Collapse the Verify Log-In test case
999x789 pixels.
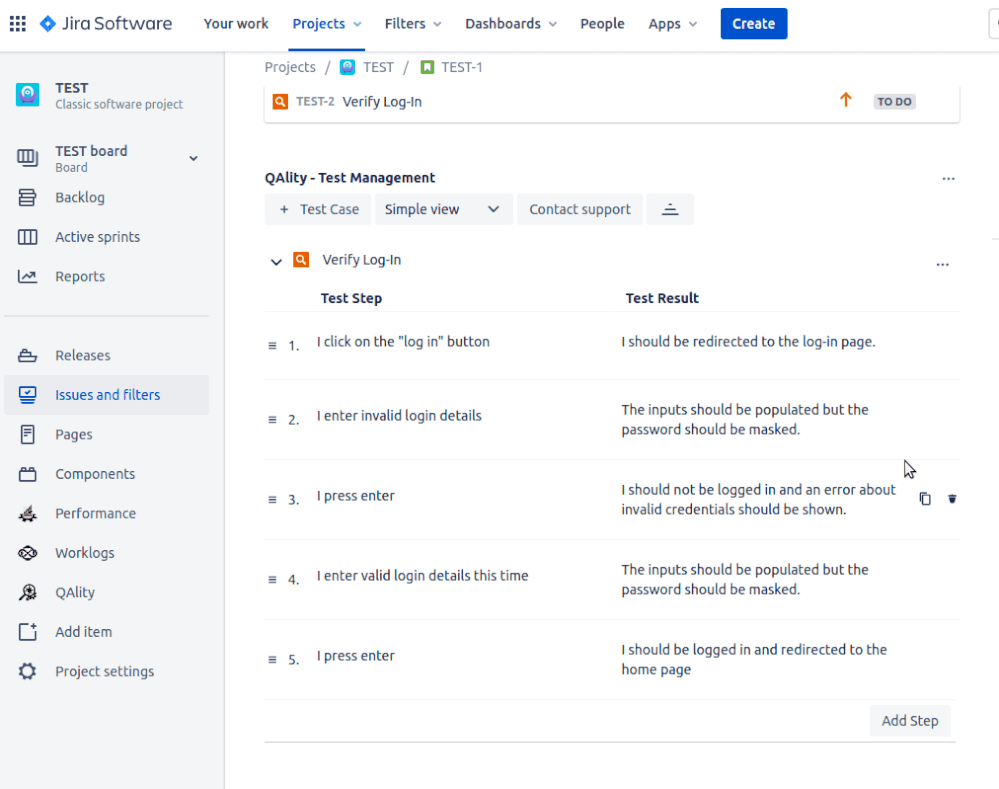tap(276, 261)
